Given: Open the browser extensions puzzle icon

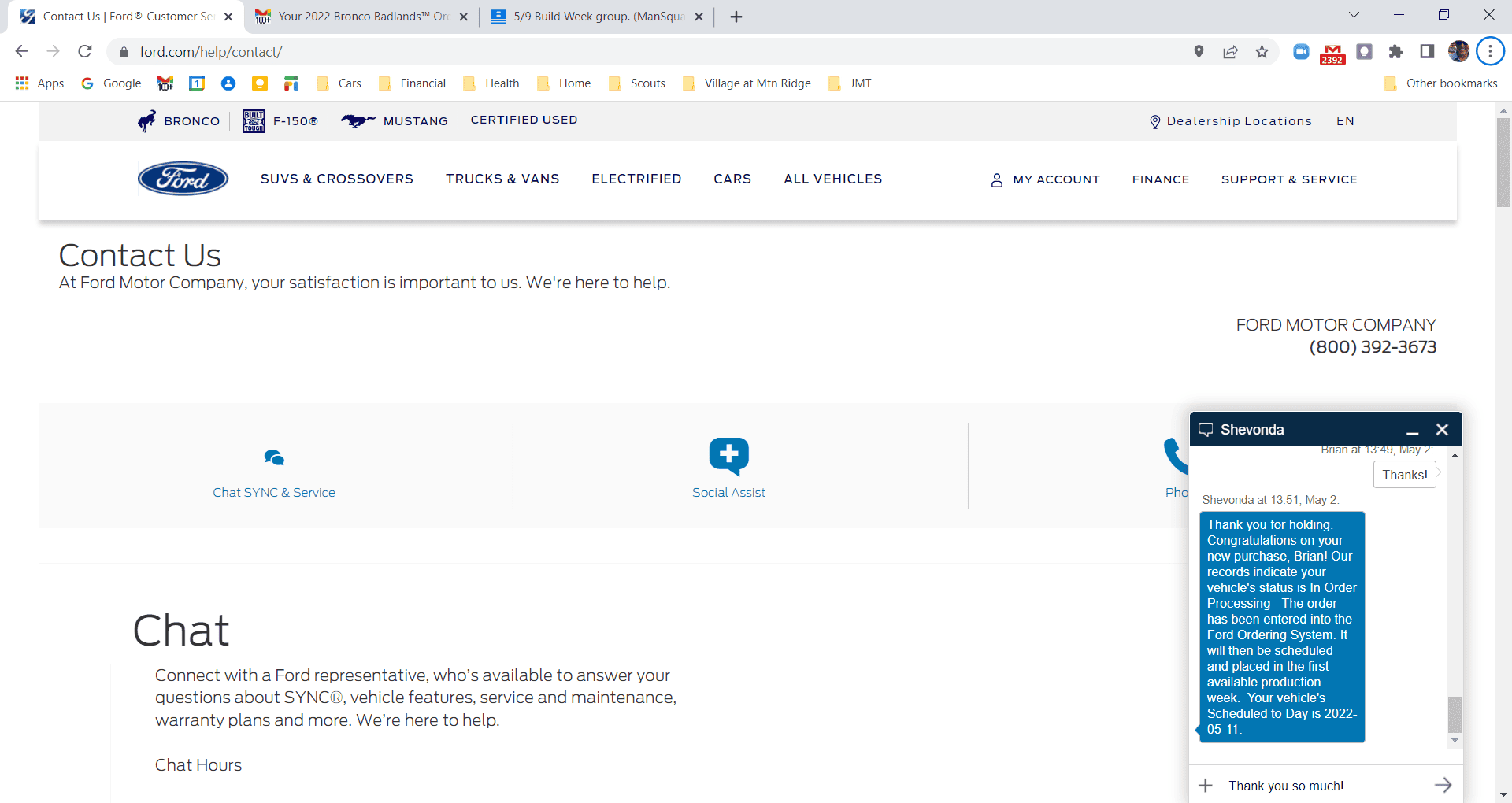Looking at the screenshot, I should [1395, 52].
